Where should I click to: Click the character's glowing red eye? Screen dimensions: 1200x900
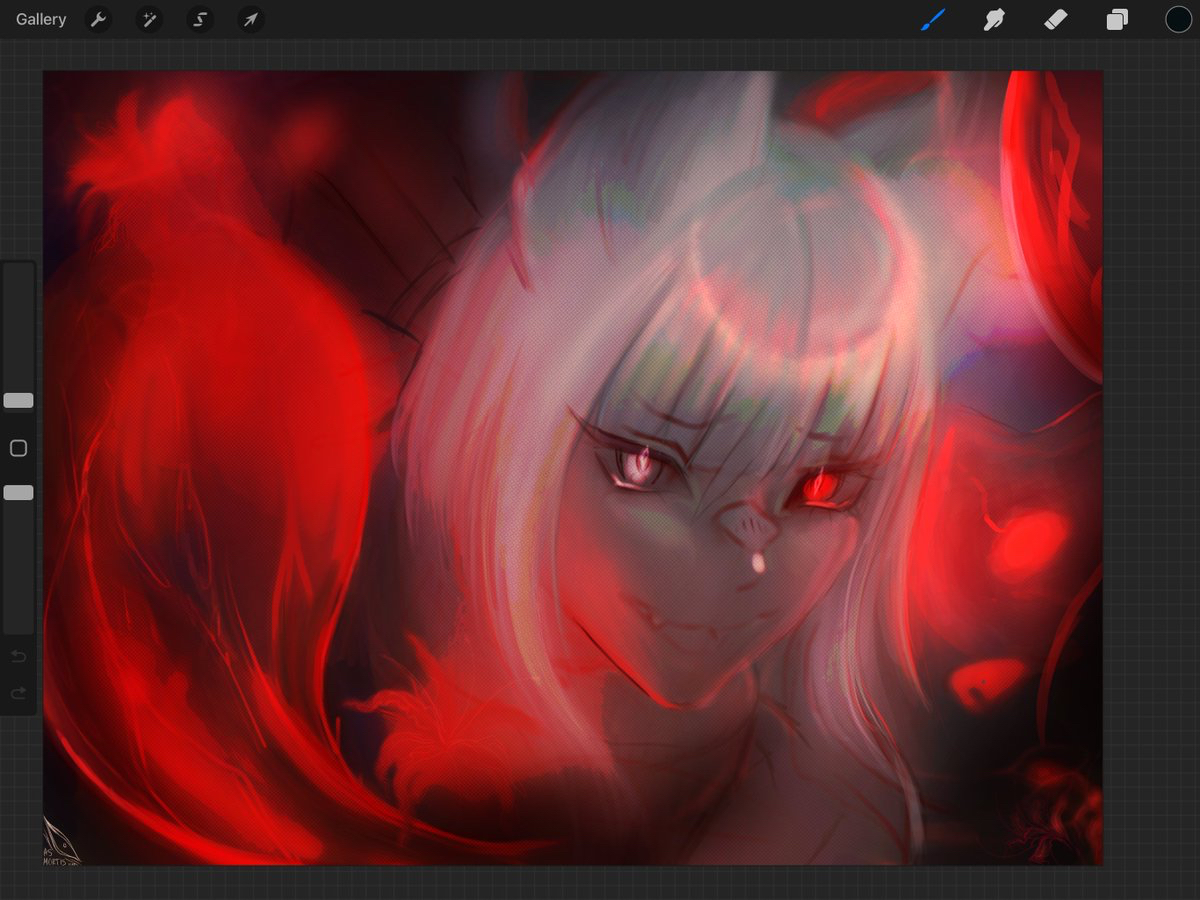(x=822, y=488)
